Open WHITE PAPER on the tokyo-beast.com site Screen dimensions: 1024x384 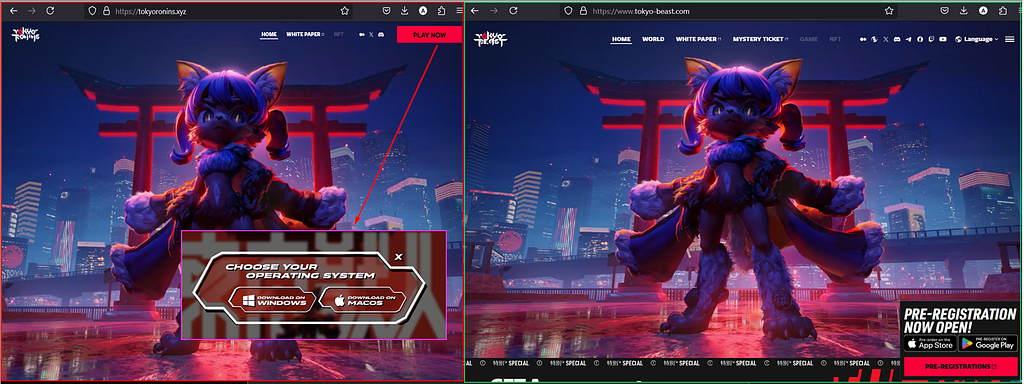point(698,39)
